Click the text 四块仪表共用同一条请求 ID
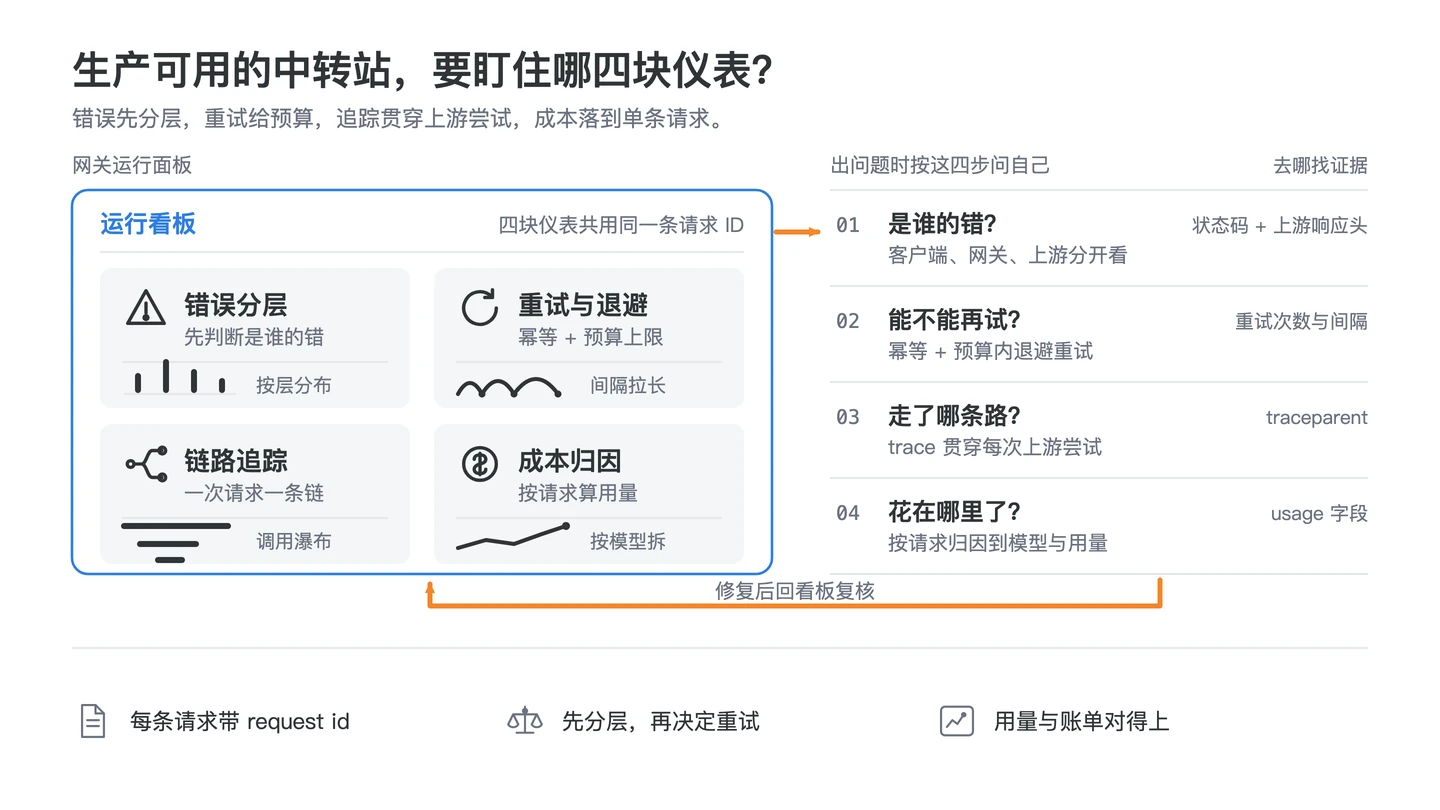 pyautogui.click(x=621, y=225)
